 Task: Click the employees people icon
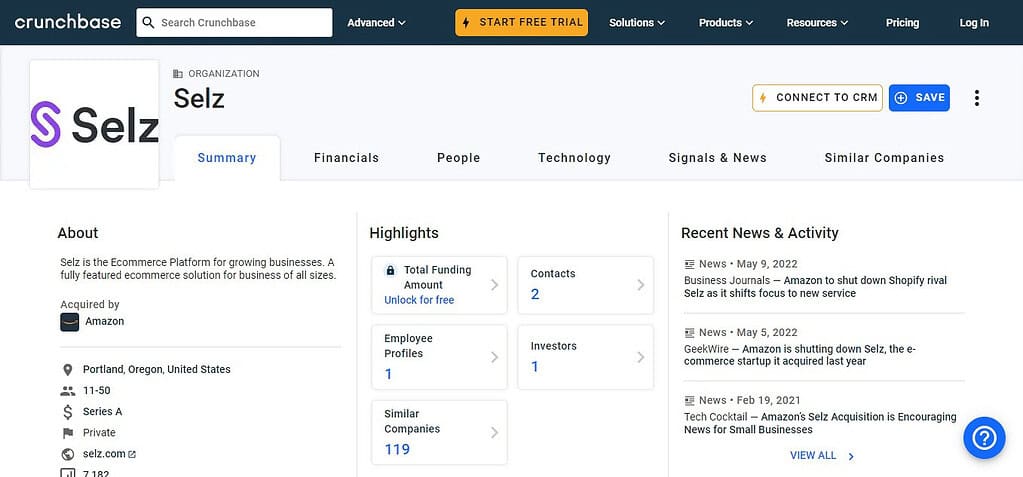click(x=67, y=391)
